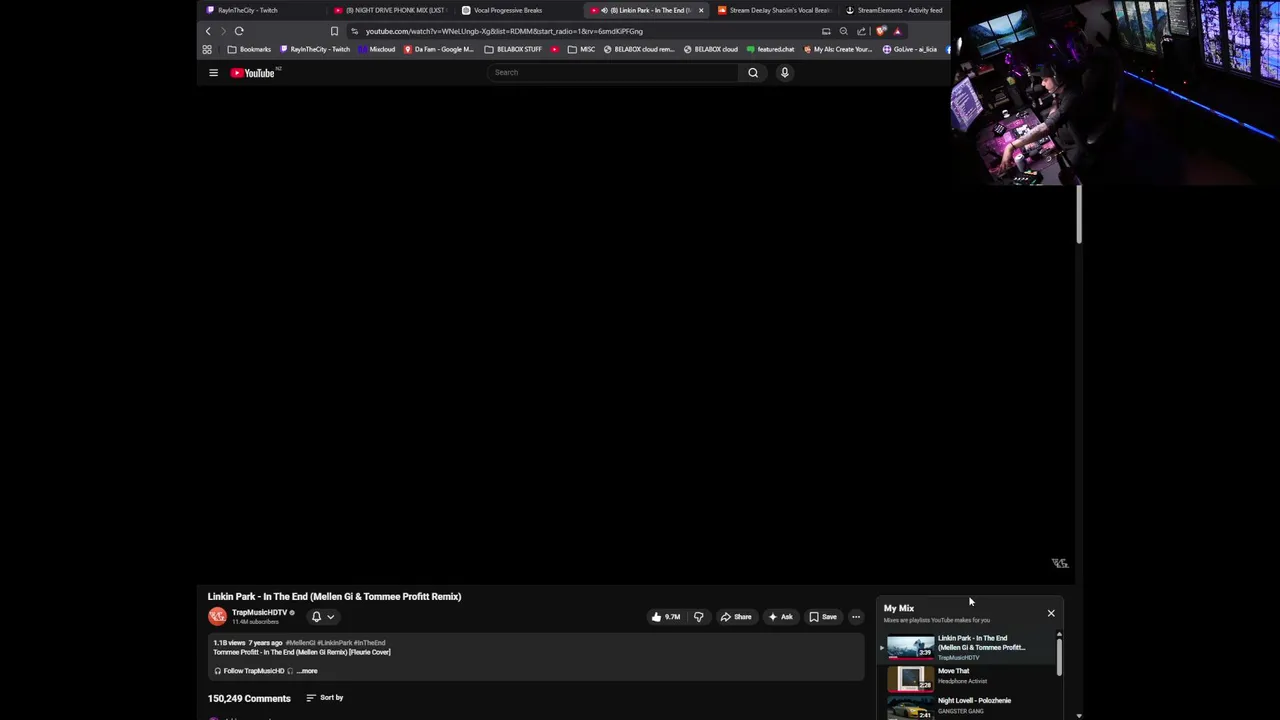Close the Linkin Park browser tab
This screenshot has height=720, width=1280.
tap(701, 10)
